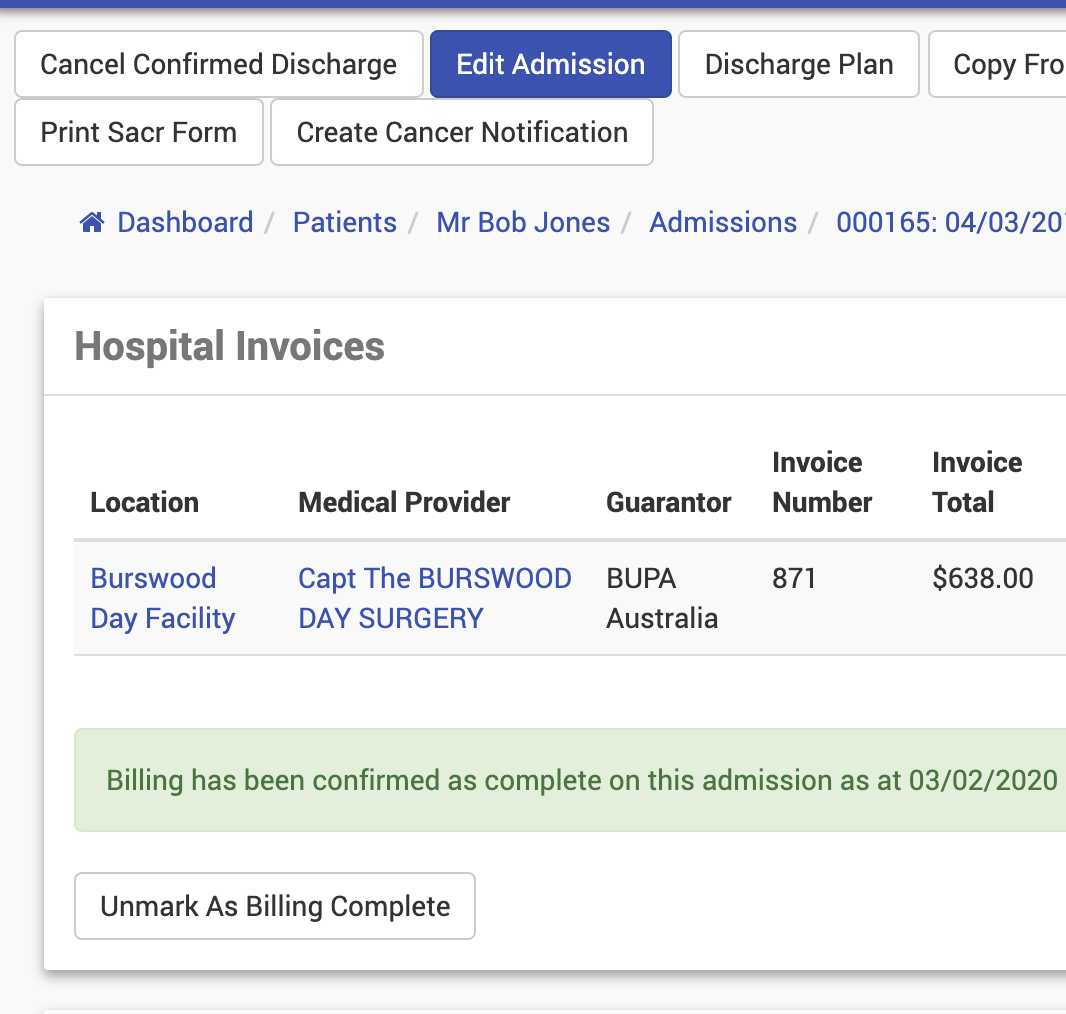
Task: Click the Invoice Total column header
Action: 976,482
